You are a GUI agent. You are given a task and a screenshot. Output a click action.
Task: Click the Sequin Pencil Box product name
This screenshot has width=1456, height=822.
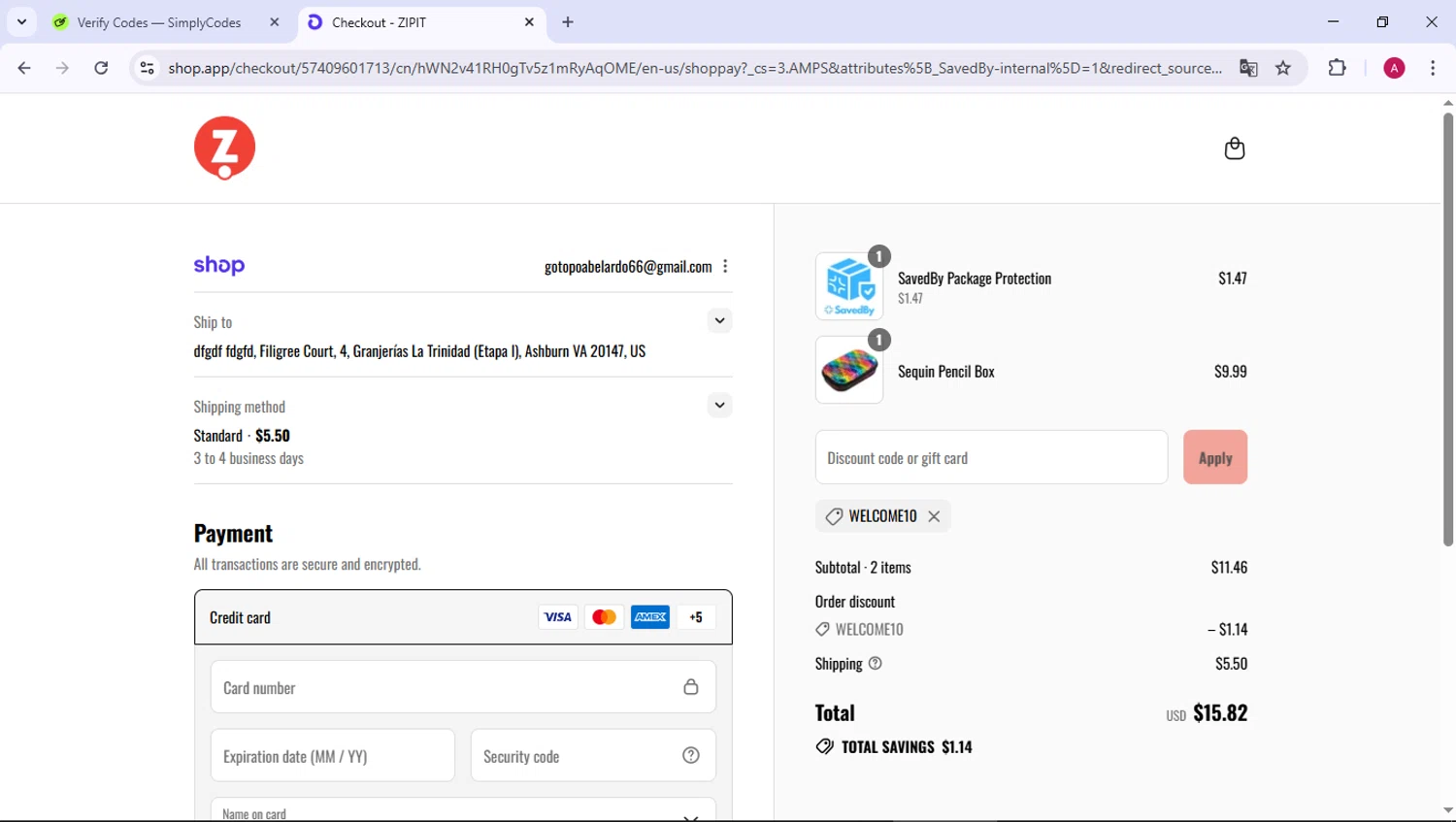click(x=946, y=372)
